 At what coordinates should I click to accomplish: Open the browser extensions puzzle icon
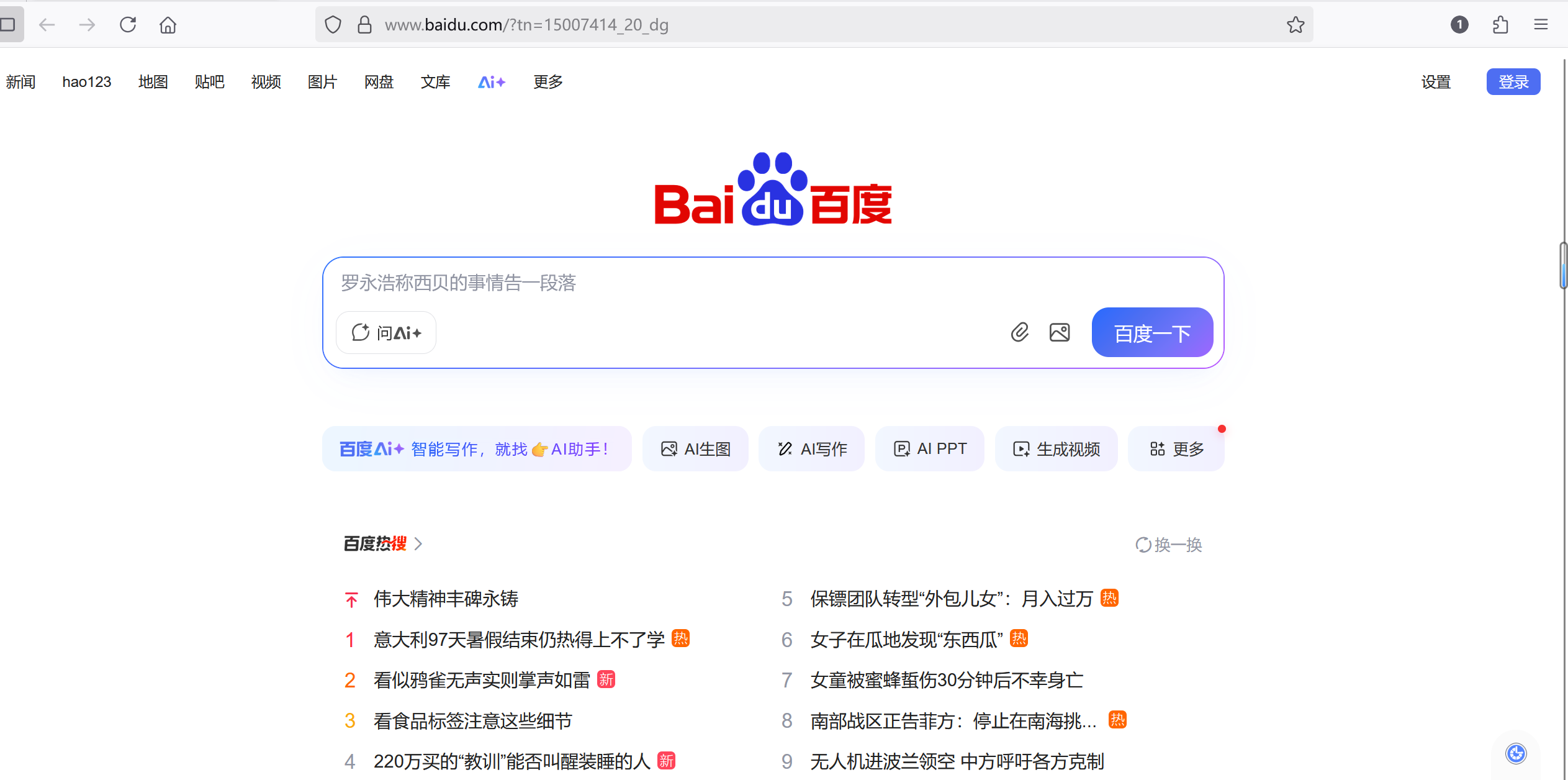pos(1500,25)
